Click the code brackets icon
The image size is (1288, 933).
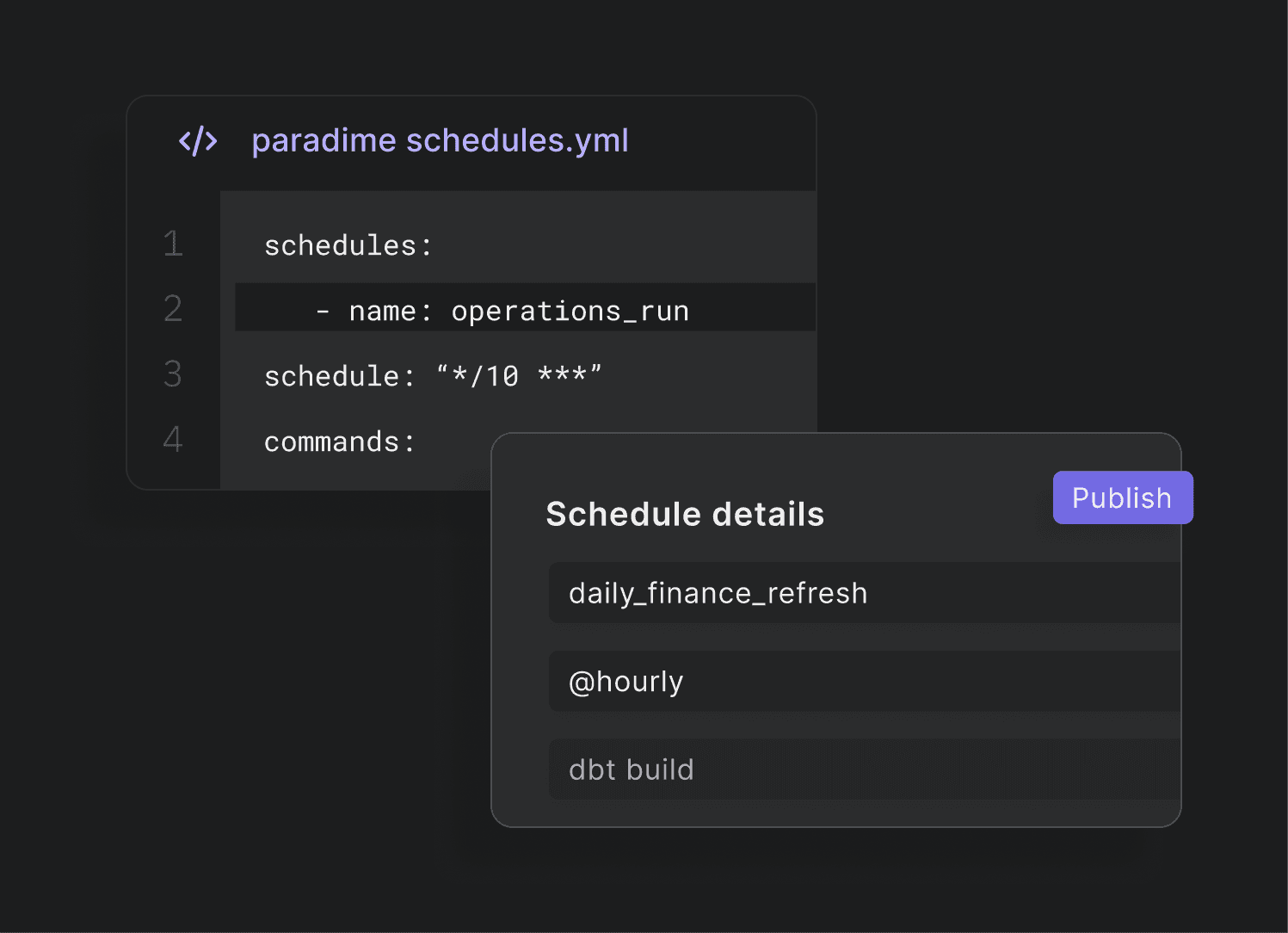click(x=198, y=141)
